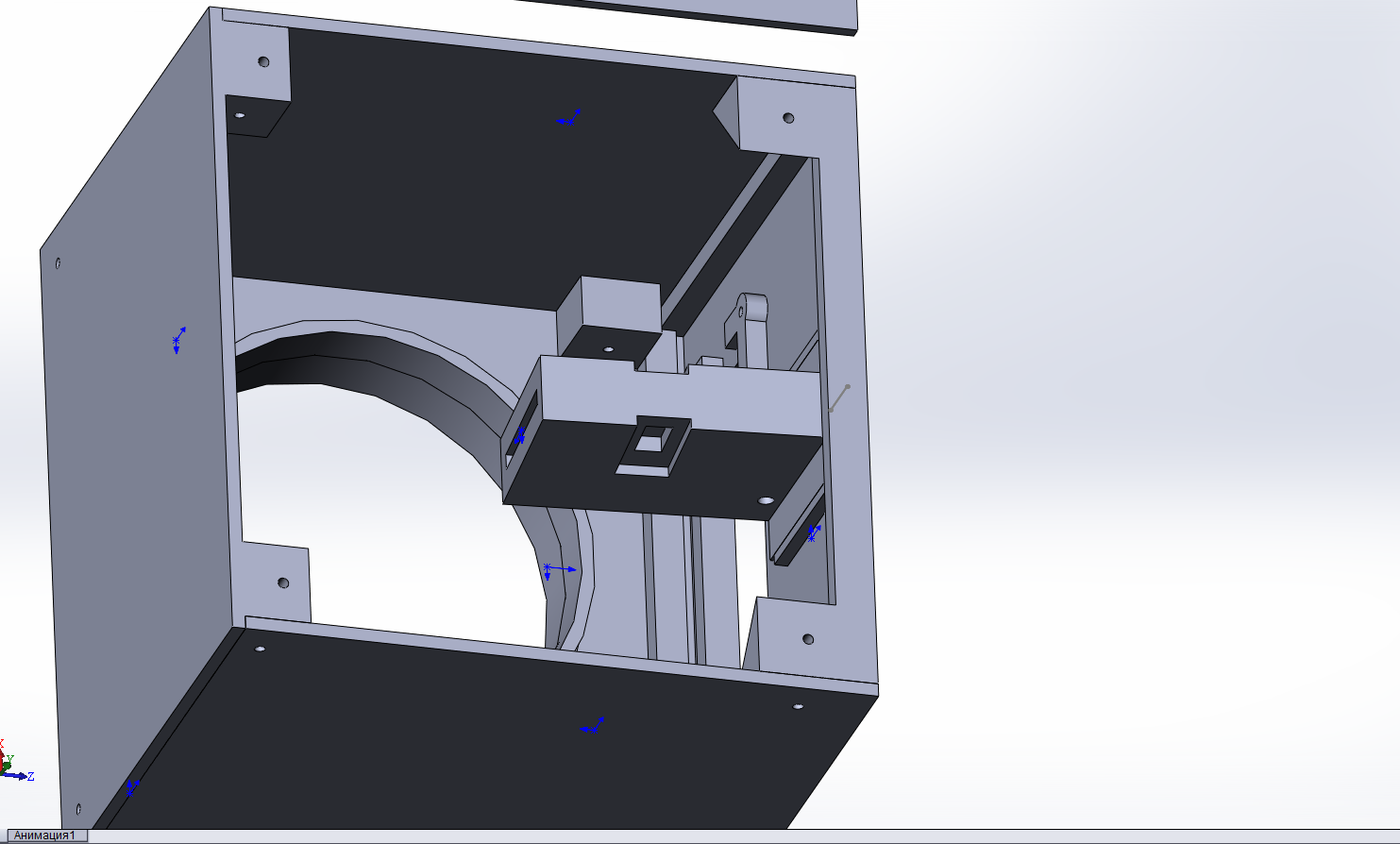Click the screw hole in top-right frame corner
1400x844 pixels.
tap(788, 118)
